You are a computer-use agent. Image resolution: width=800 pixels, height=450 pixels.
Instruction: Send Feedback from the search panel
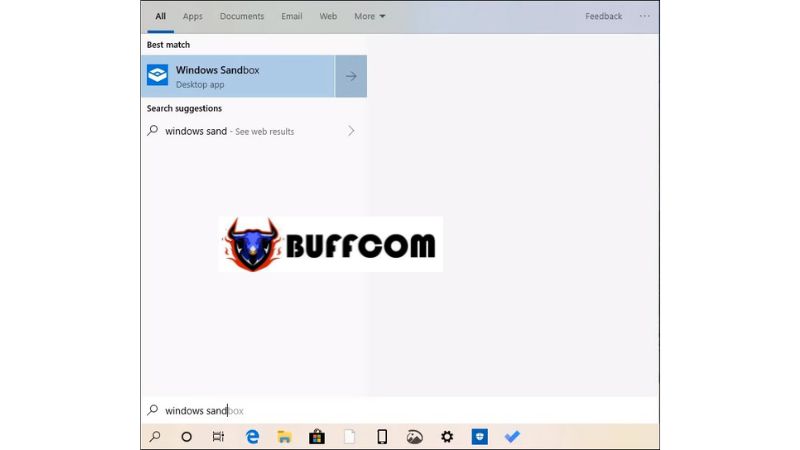coord(604,16)
